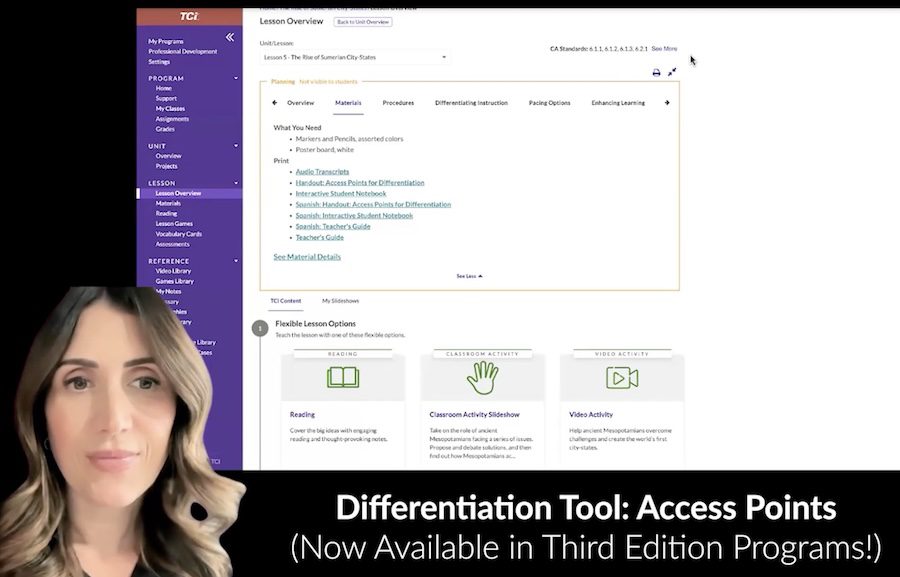Click the See Material Details link

[x=307, y=257]
